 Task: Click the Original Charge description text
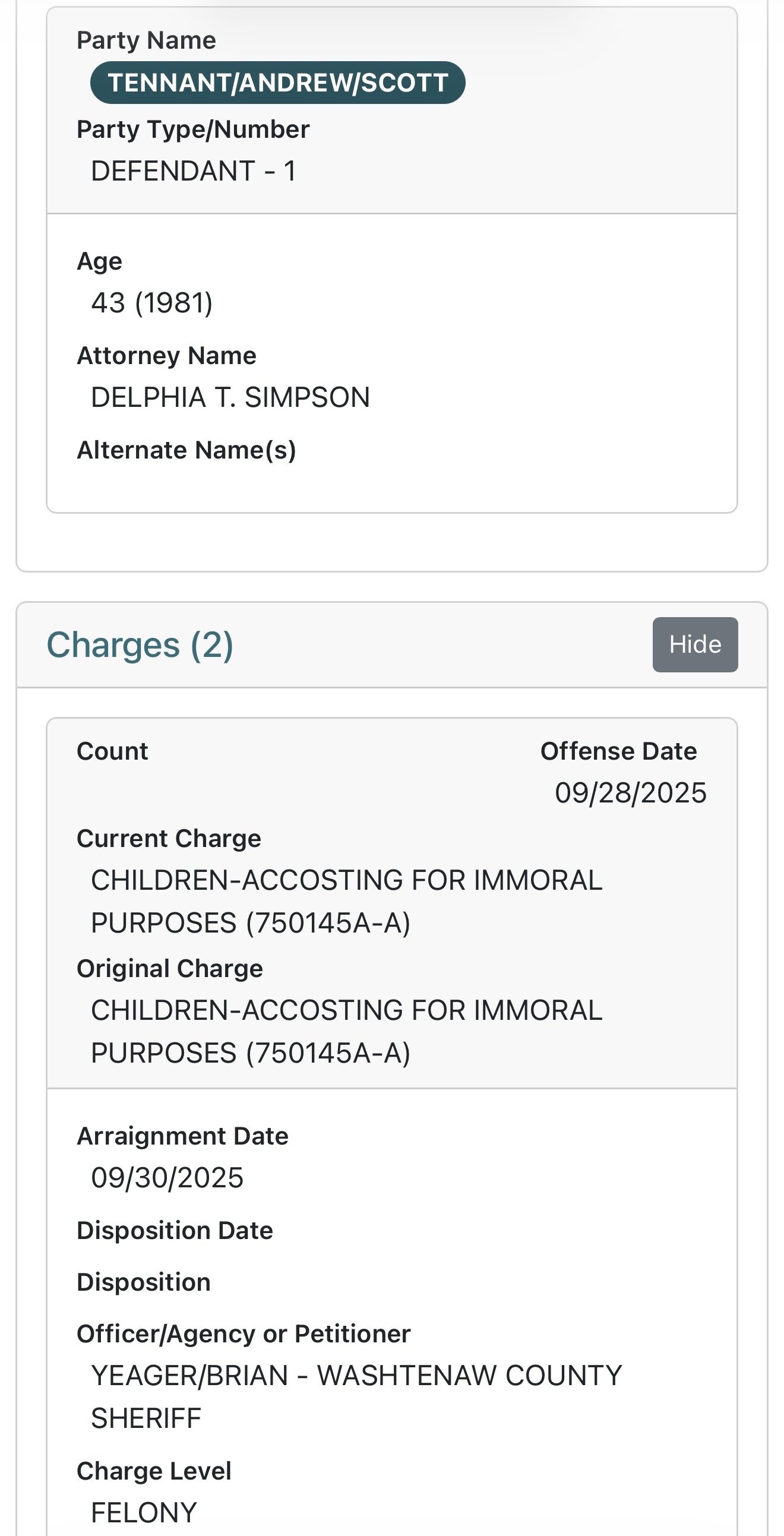pyautogui.click(x=346, y=1032)
